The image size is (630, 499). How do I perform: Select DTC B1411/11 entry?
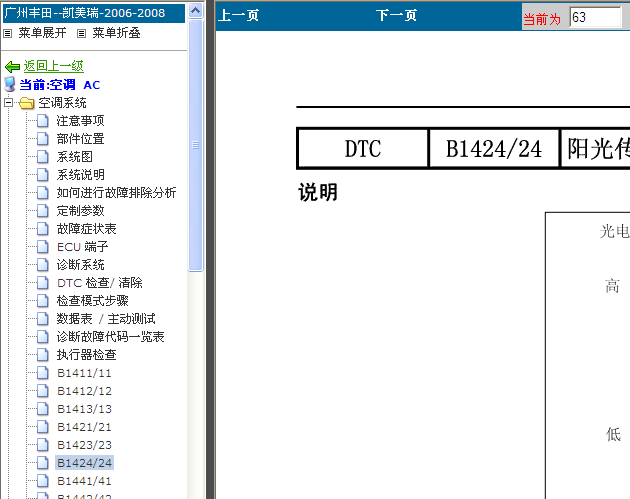click(x=84, y=373)
